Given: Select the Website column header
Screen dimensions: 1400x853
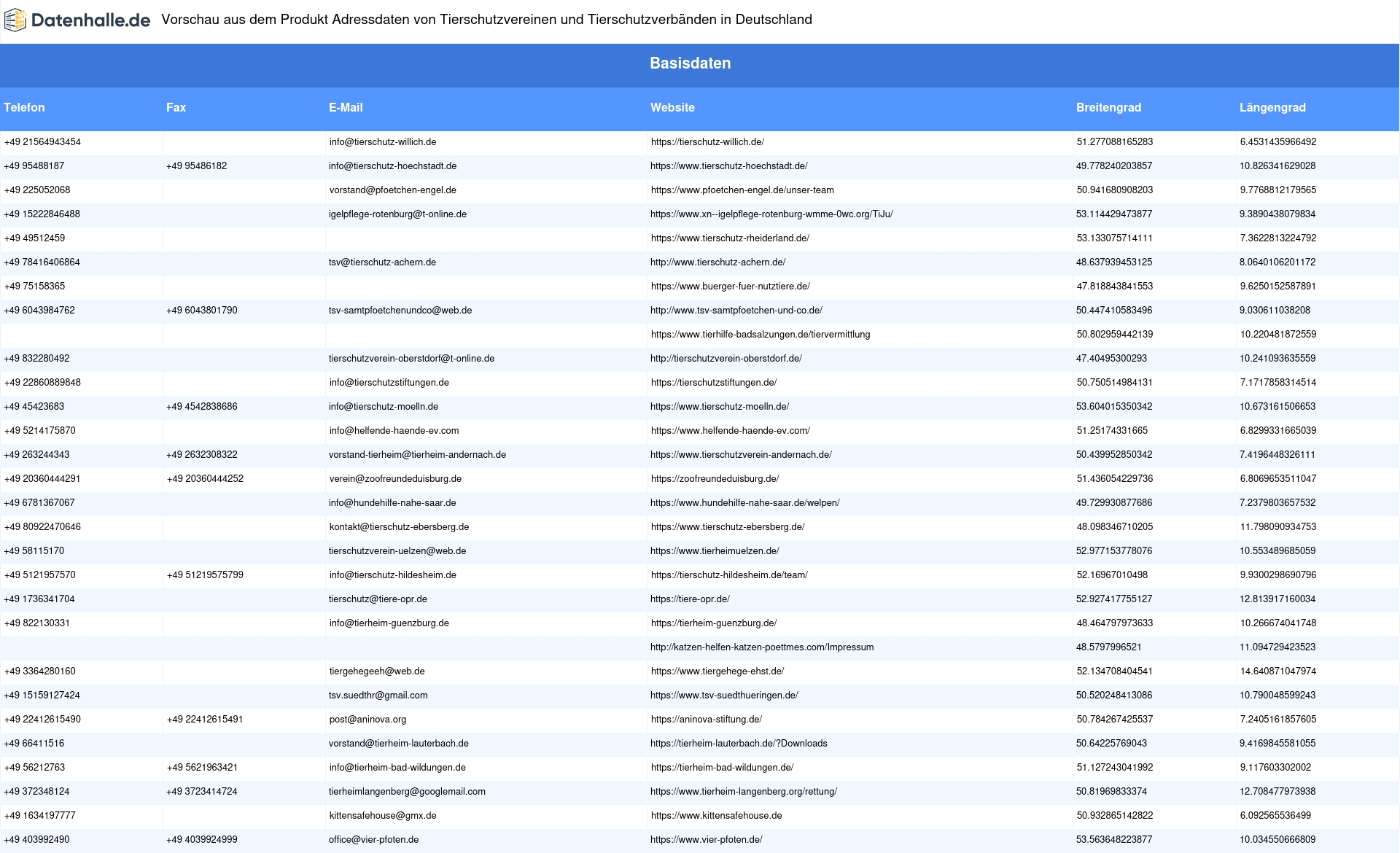Looking at the screenshot, I should coord(672,107).
